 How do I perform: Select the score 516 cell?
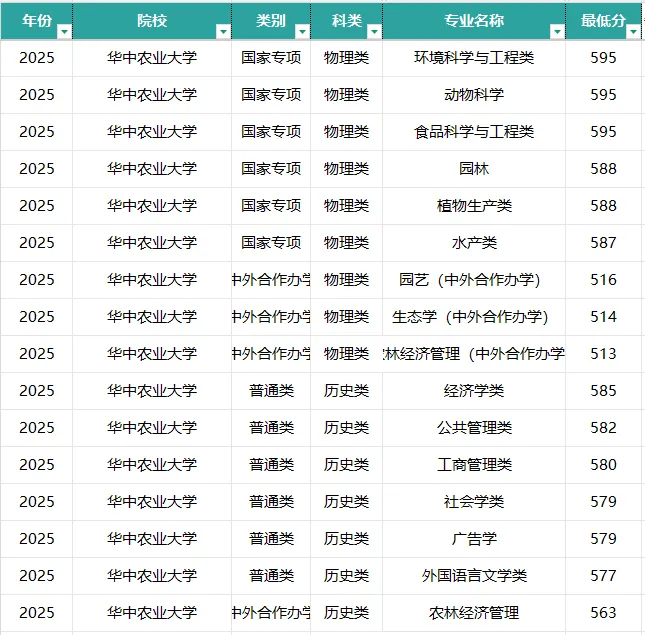point(603,280)
